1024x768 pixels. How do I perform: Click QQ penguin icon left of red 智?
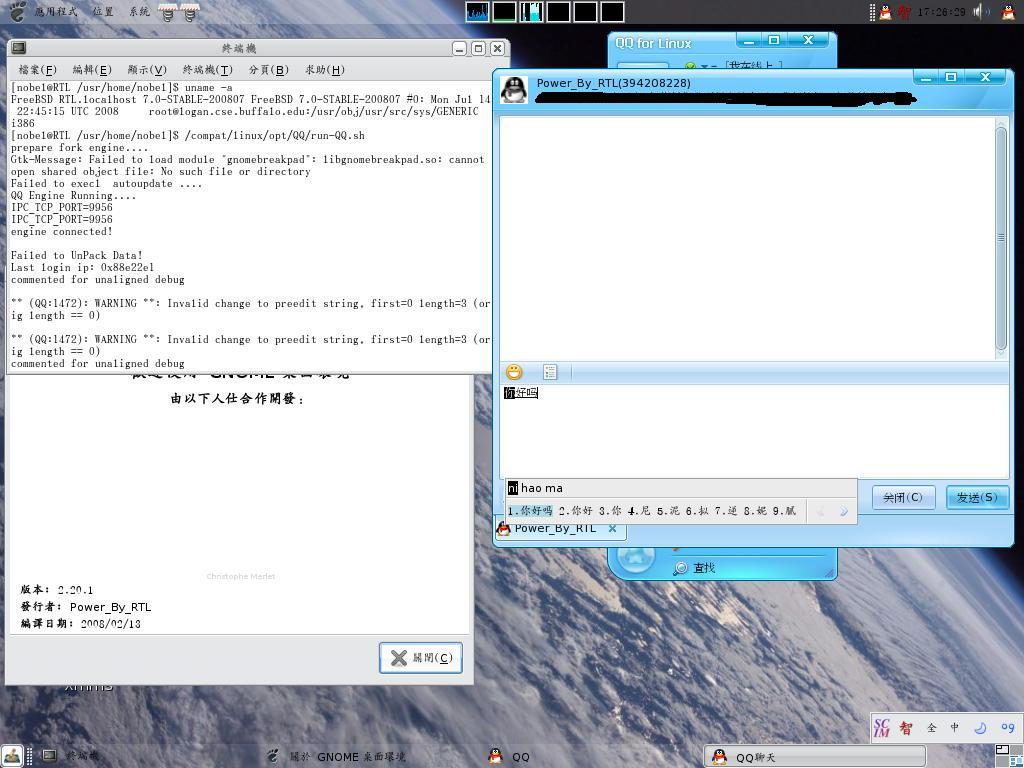[886, 12]
